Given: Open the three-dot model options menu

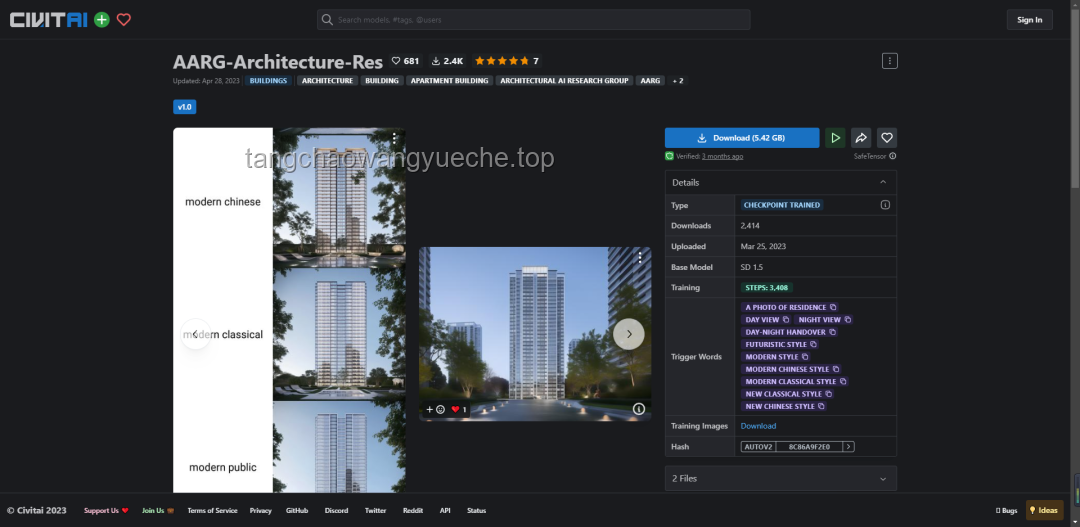Looking at the screenshot, I should point(889,61).
